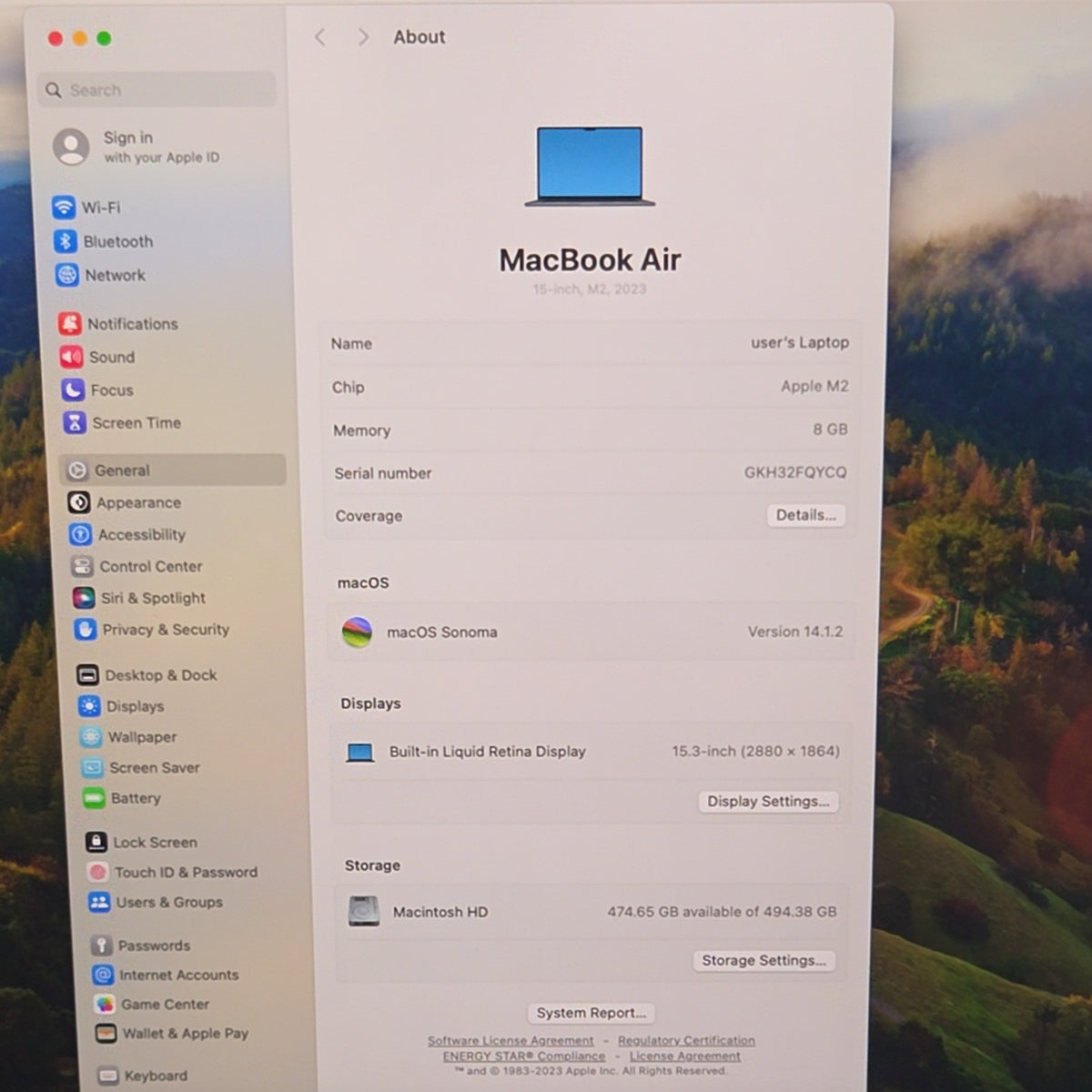Go back using the left chevron
Screen dimensions: 1092x1092
tap(319, 37)
